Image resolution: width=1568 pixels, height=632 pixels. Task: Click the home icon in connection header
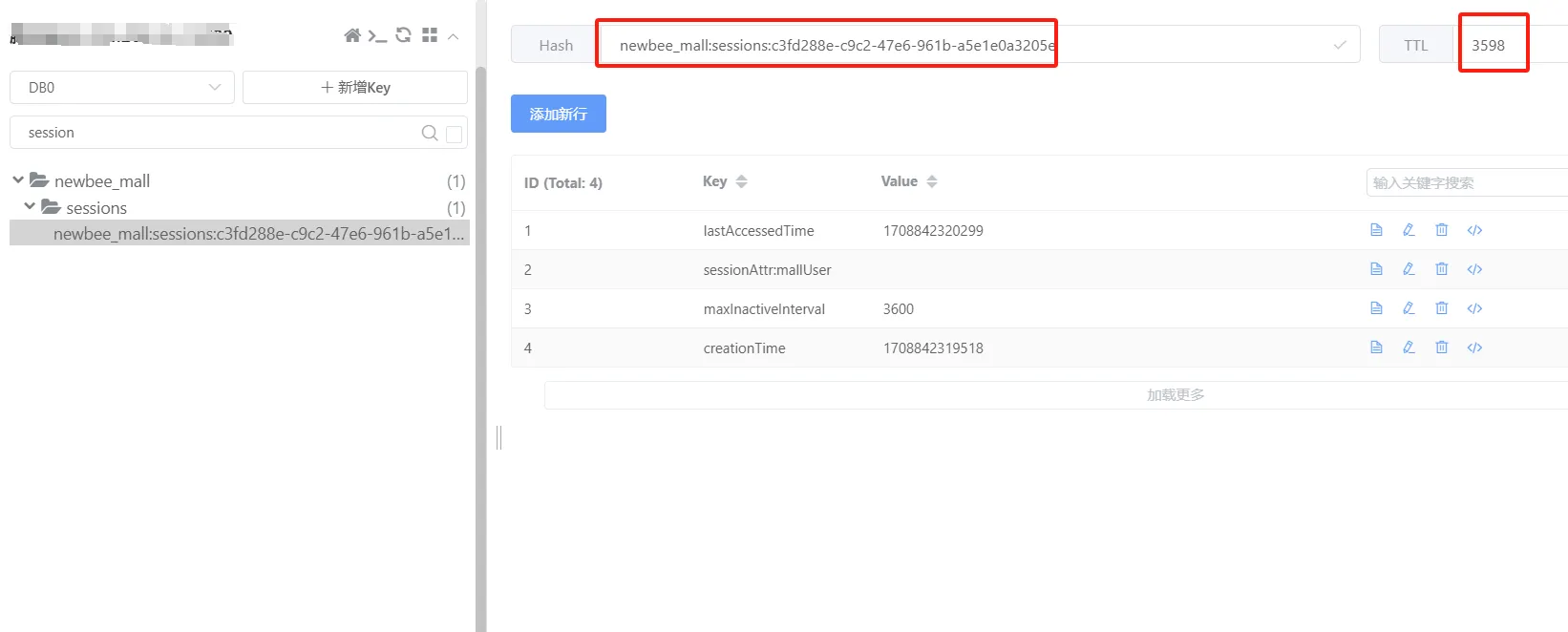(352, 35)
